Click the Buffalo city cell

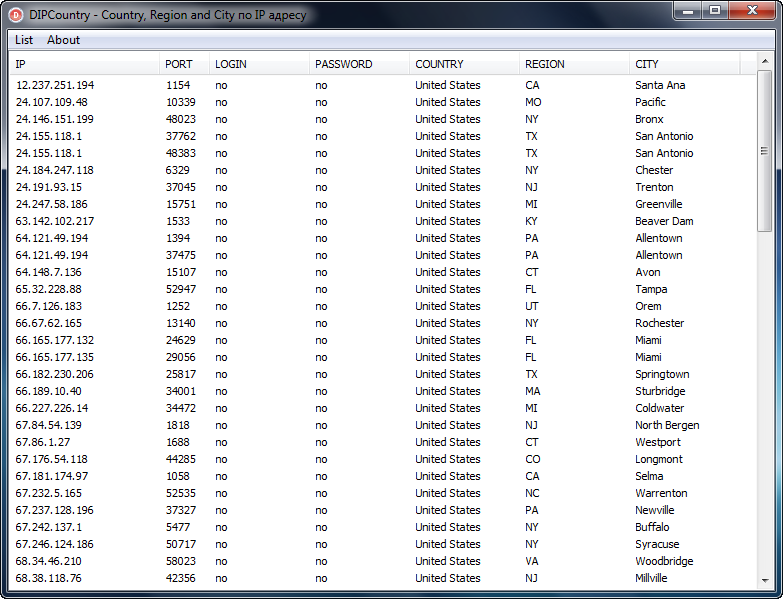[x=652, y=527]
